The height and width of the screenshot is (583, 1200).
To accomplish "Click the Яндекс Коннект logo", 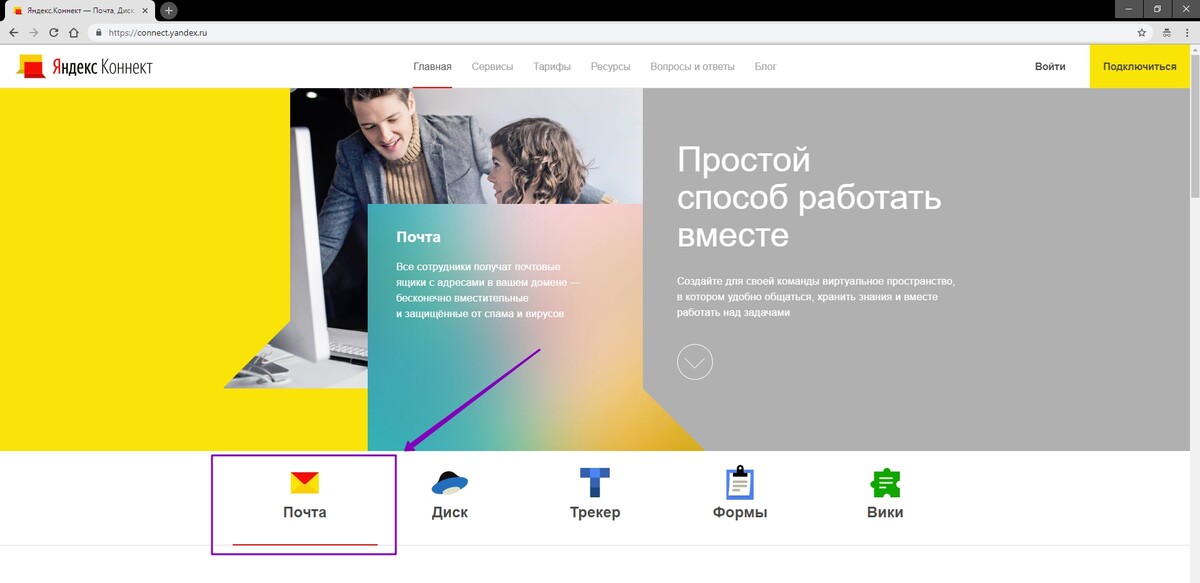I will click(x=85, y=67).
